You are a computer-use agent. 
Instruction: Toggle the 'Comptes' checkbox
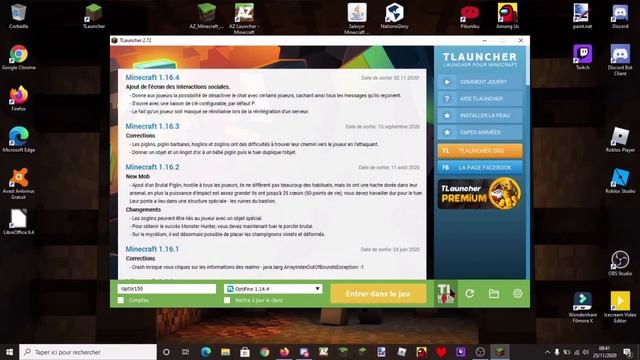pyautogui.click(x=121, y=300)
